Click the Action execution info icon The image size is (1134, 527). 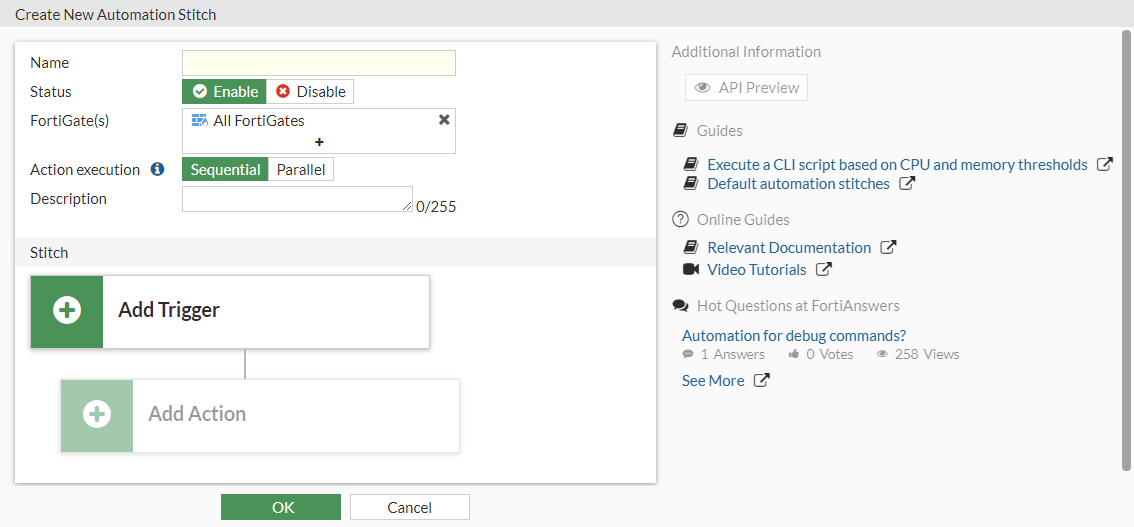pyautogui.click(x=157, y=170)
